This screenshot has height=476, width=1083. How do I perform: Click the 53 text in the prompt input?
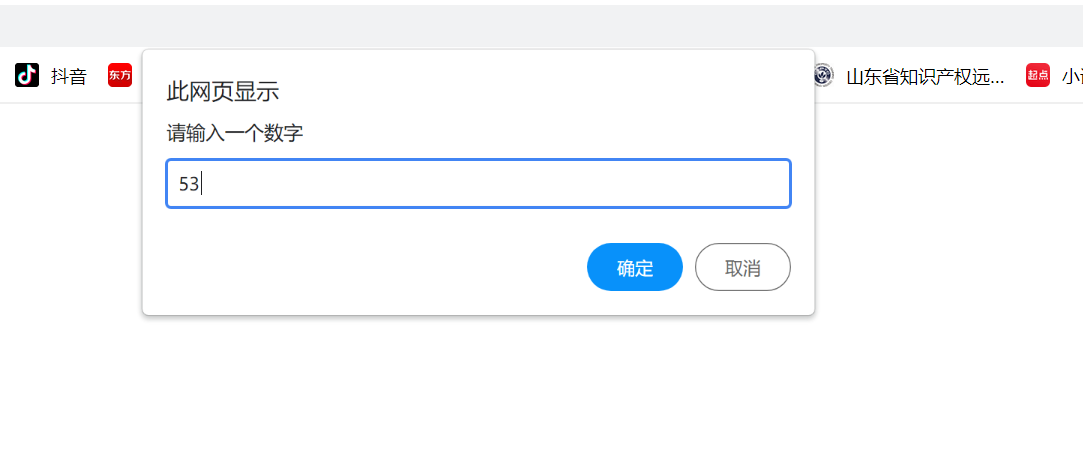point(189,184)
